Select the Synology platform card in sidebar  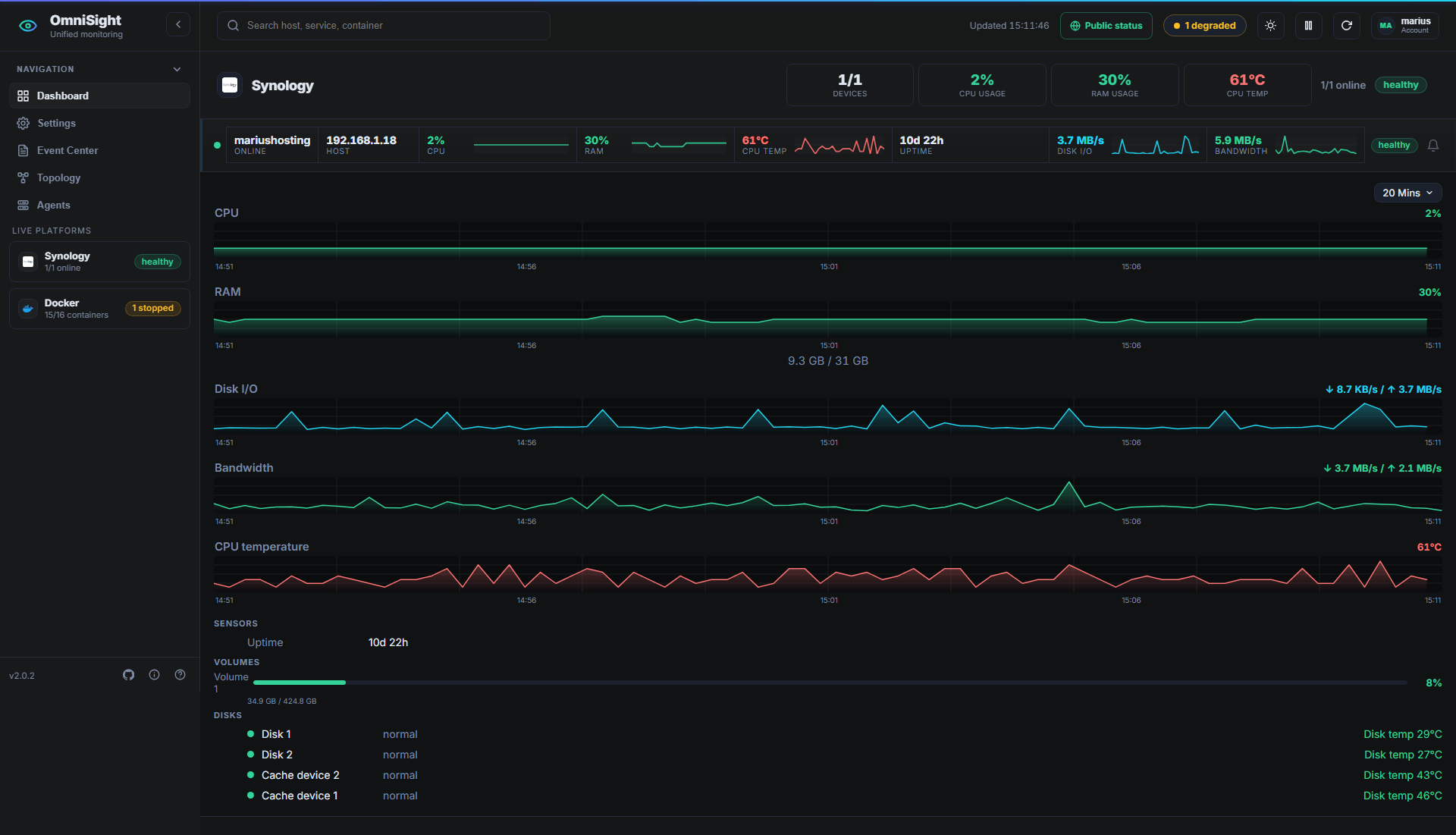[x=99, y=262]
